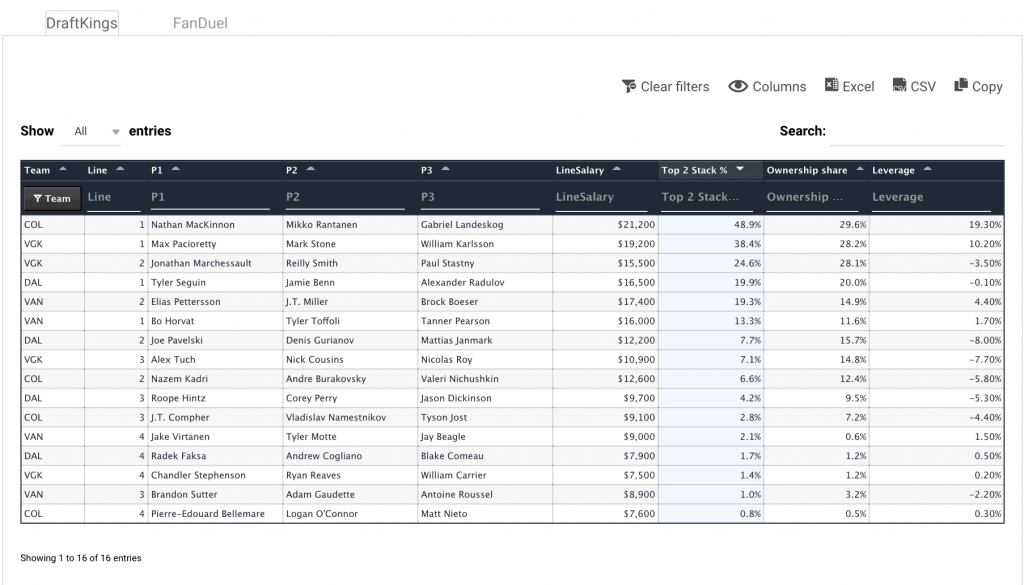Click the 19.30% leverage cell
1024x585 pixels.
[936, 225]
